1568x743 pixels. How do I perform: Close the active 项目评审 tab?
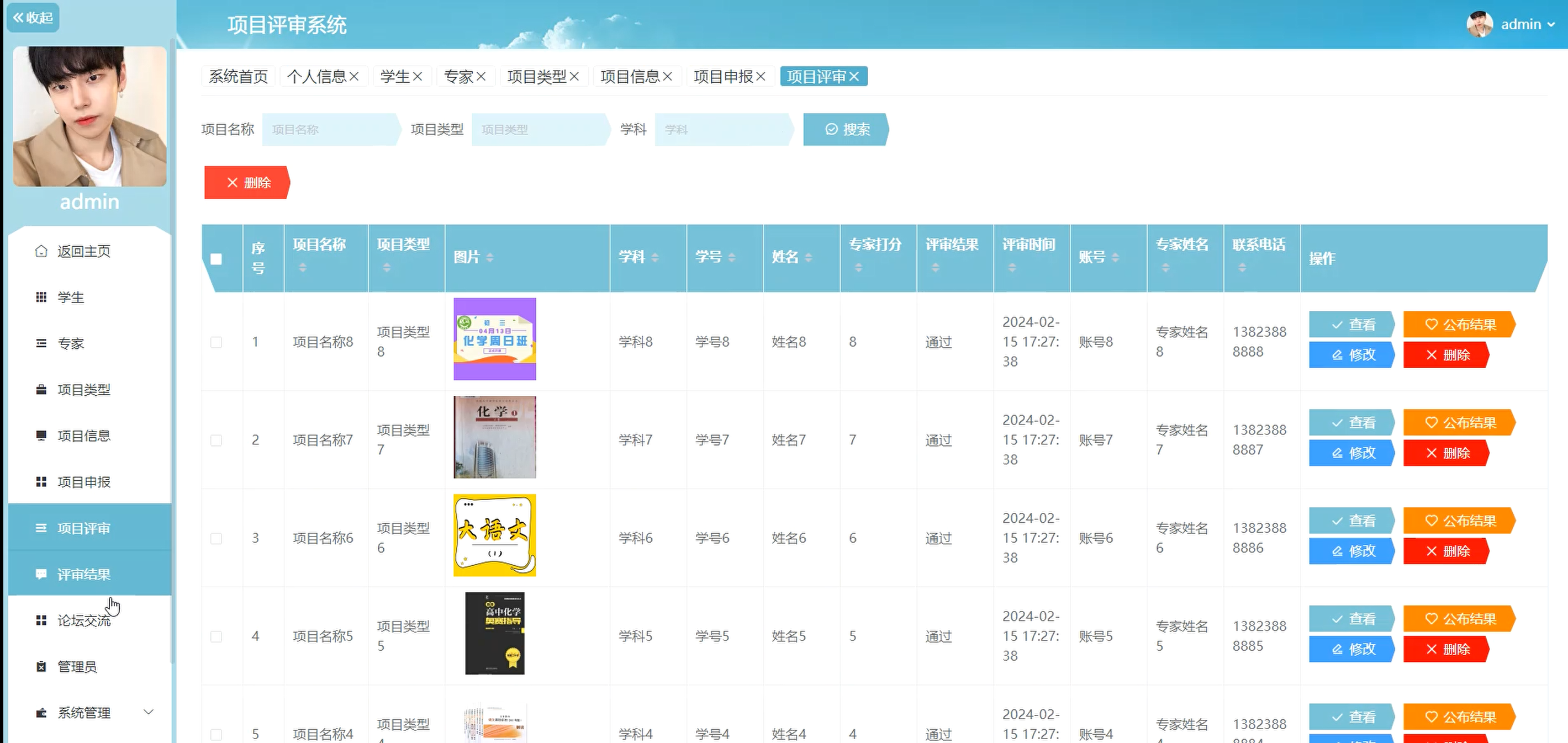(x=853, y=77)
